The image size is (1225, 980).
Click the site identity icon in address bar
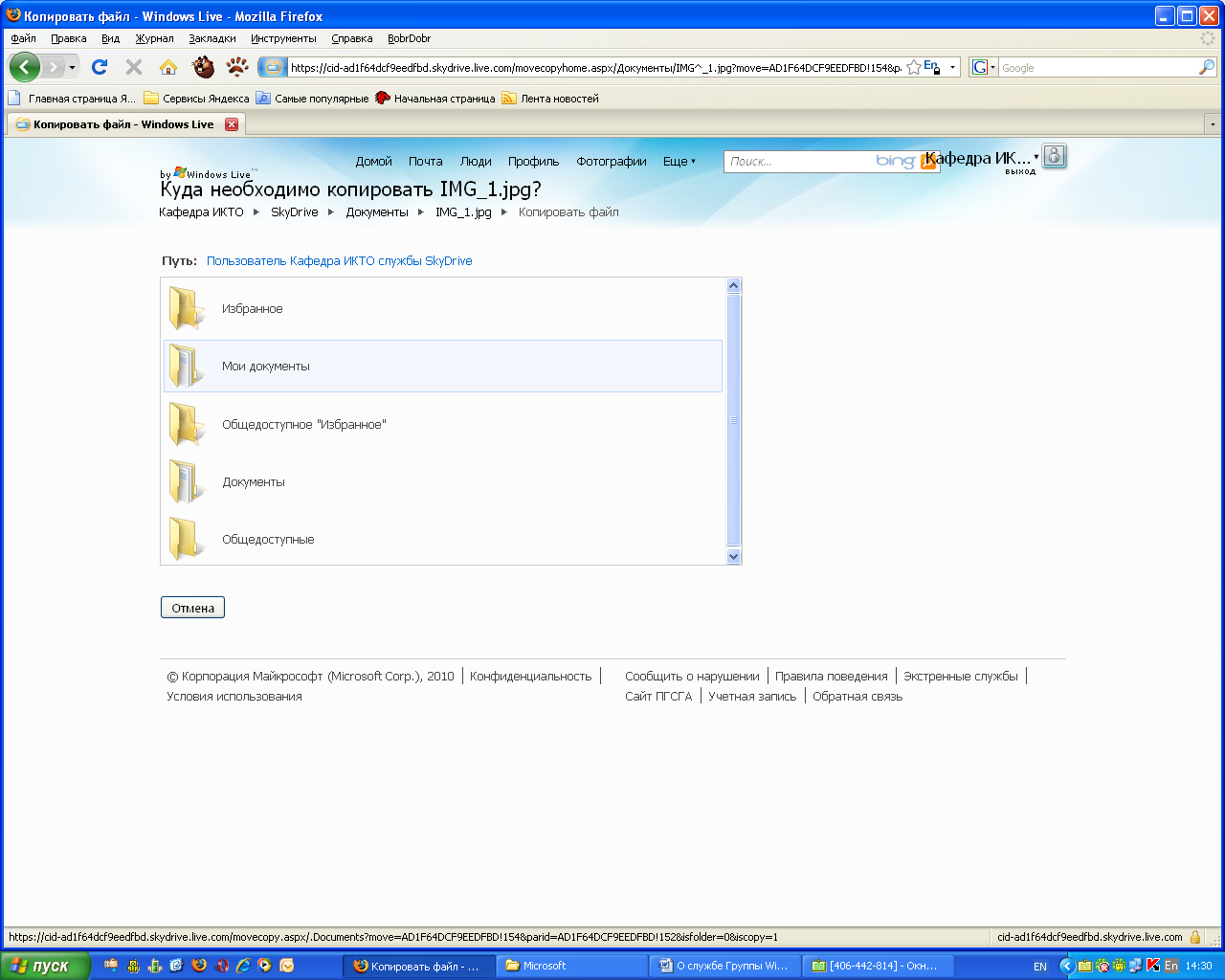274,67
